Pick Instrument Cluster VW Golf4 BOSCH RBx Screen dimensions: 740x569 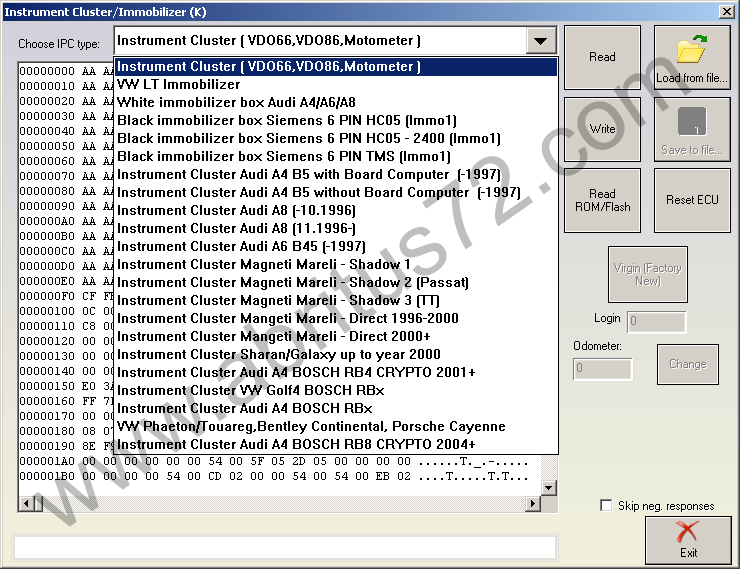(x=336, y=390)
